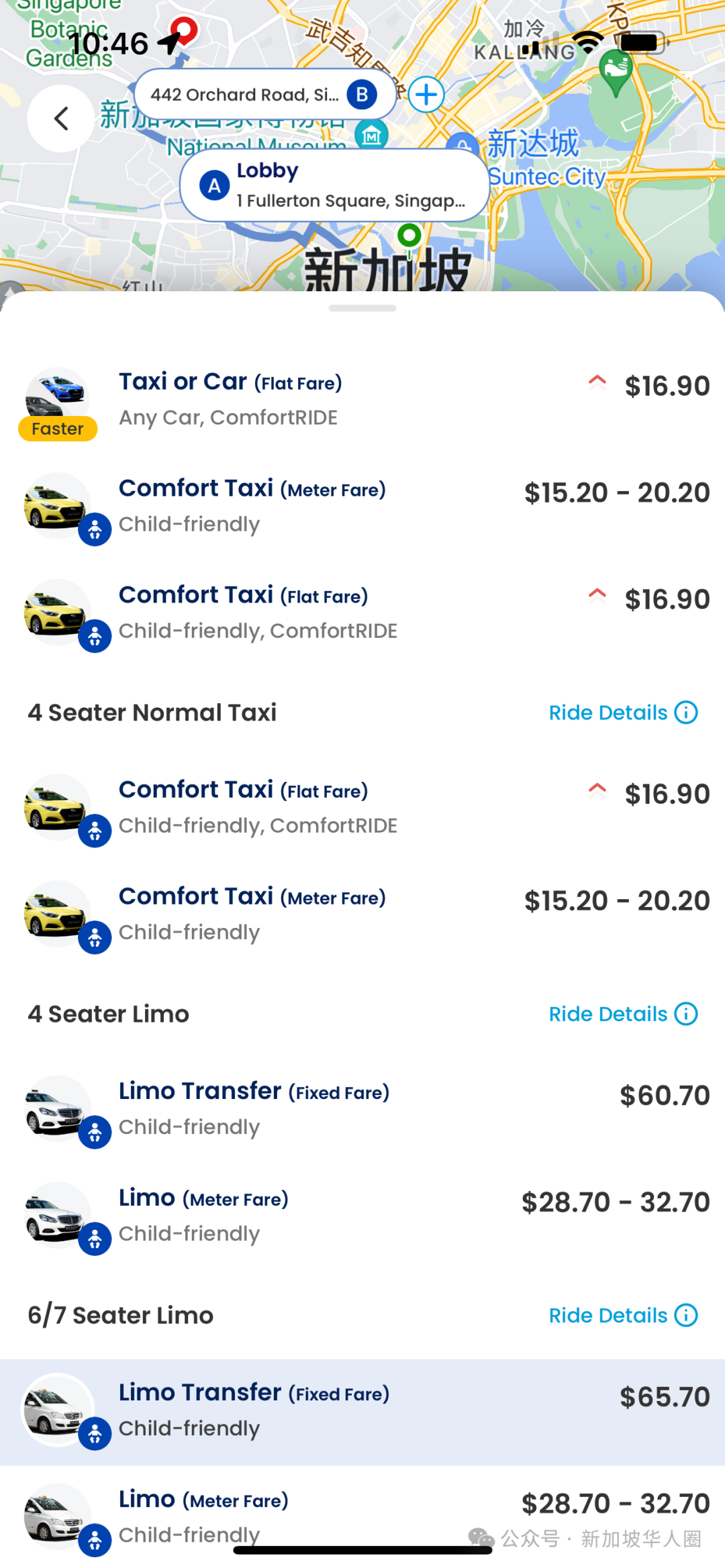This screenshot has width=725, height=1568.
Task: Tap the National Museum marker on map
Action: point(371,135)
